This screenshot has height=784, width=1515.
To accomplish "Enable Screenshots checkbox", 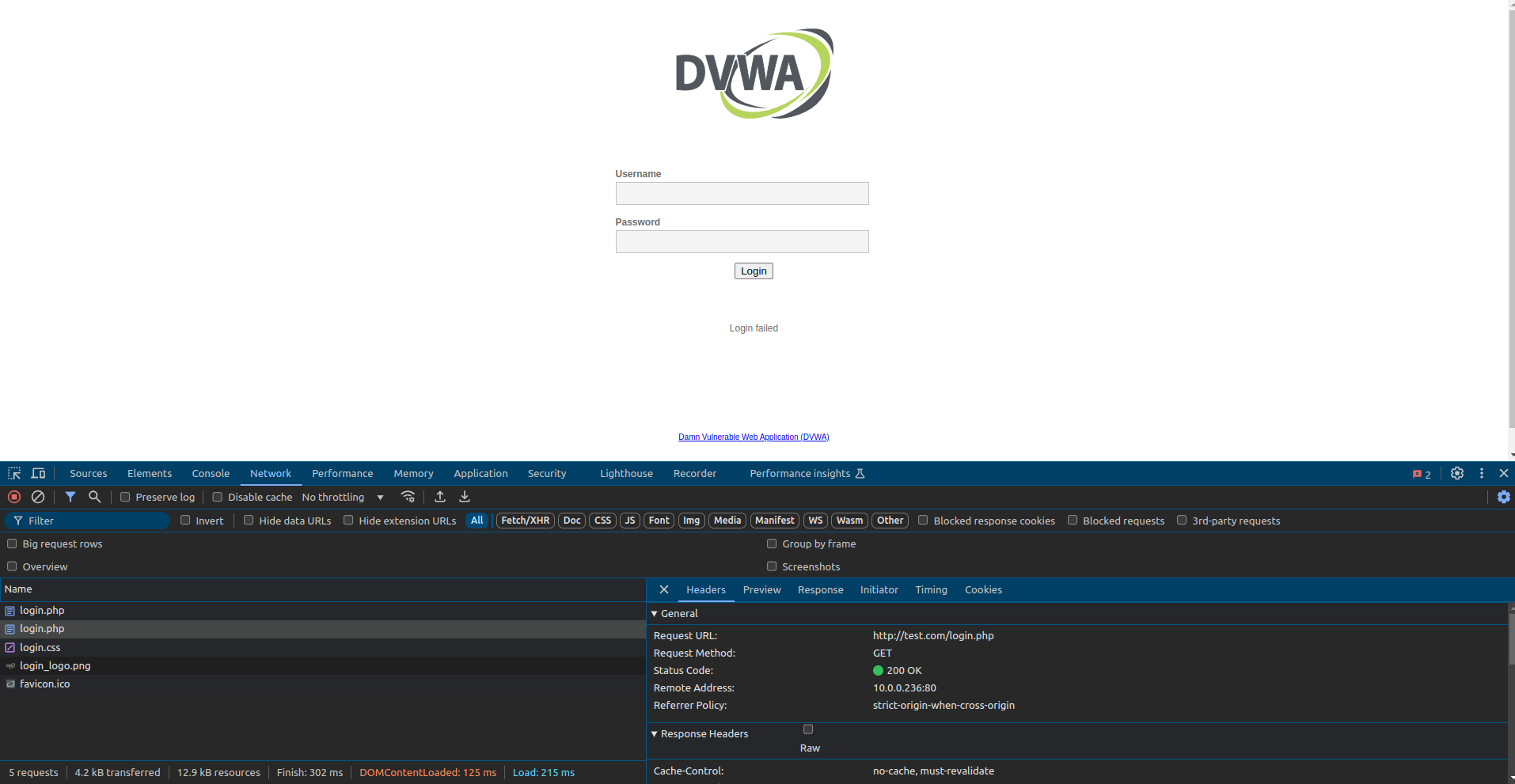I will coord(772,566).
